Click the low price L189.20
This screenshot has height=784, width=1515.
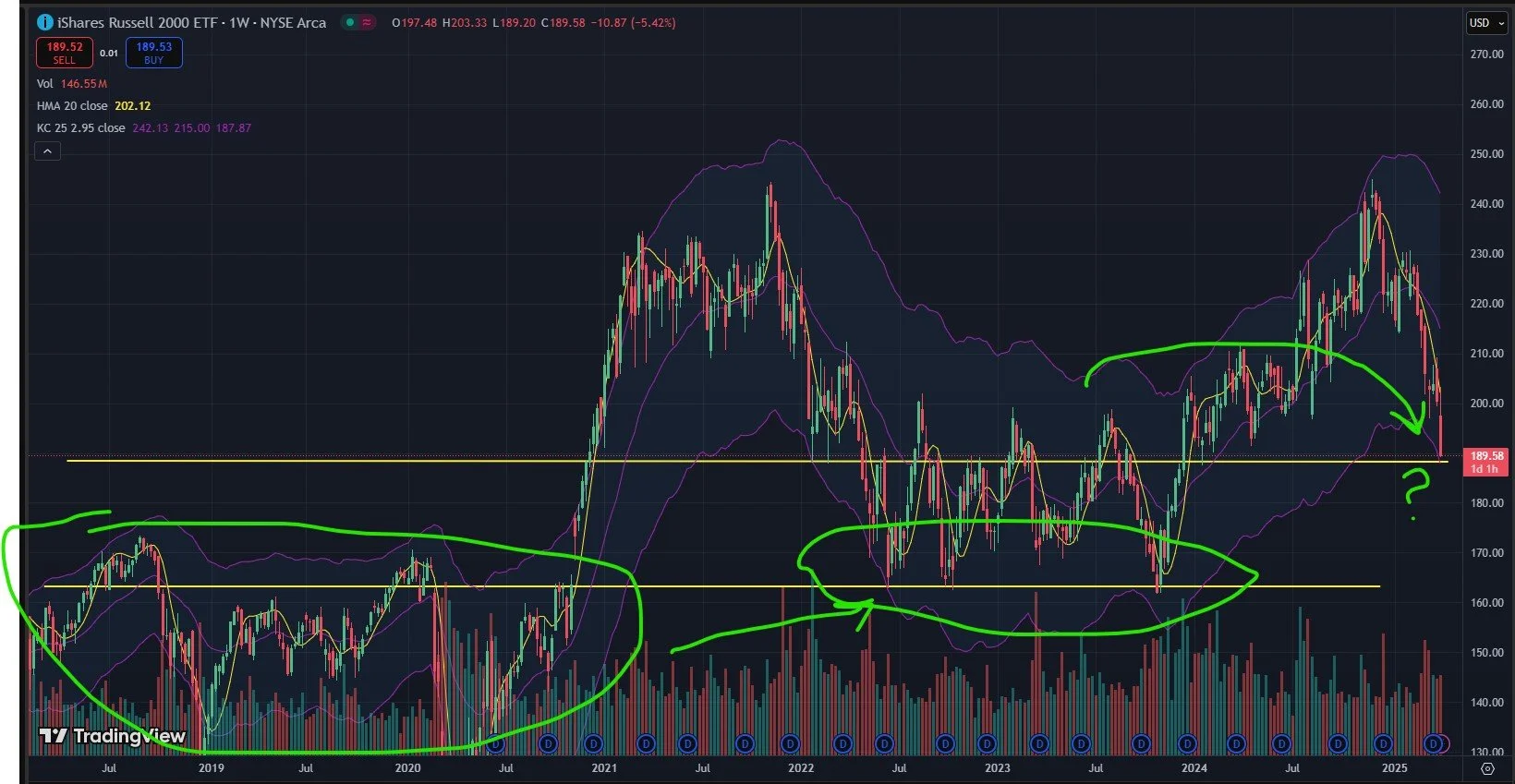click(x=514, y=23)
